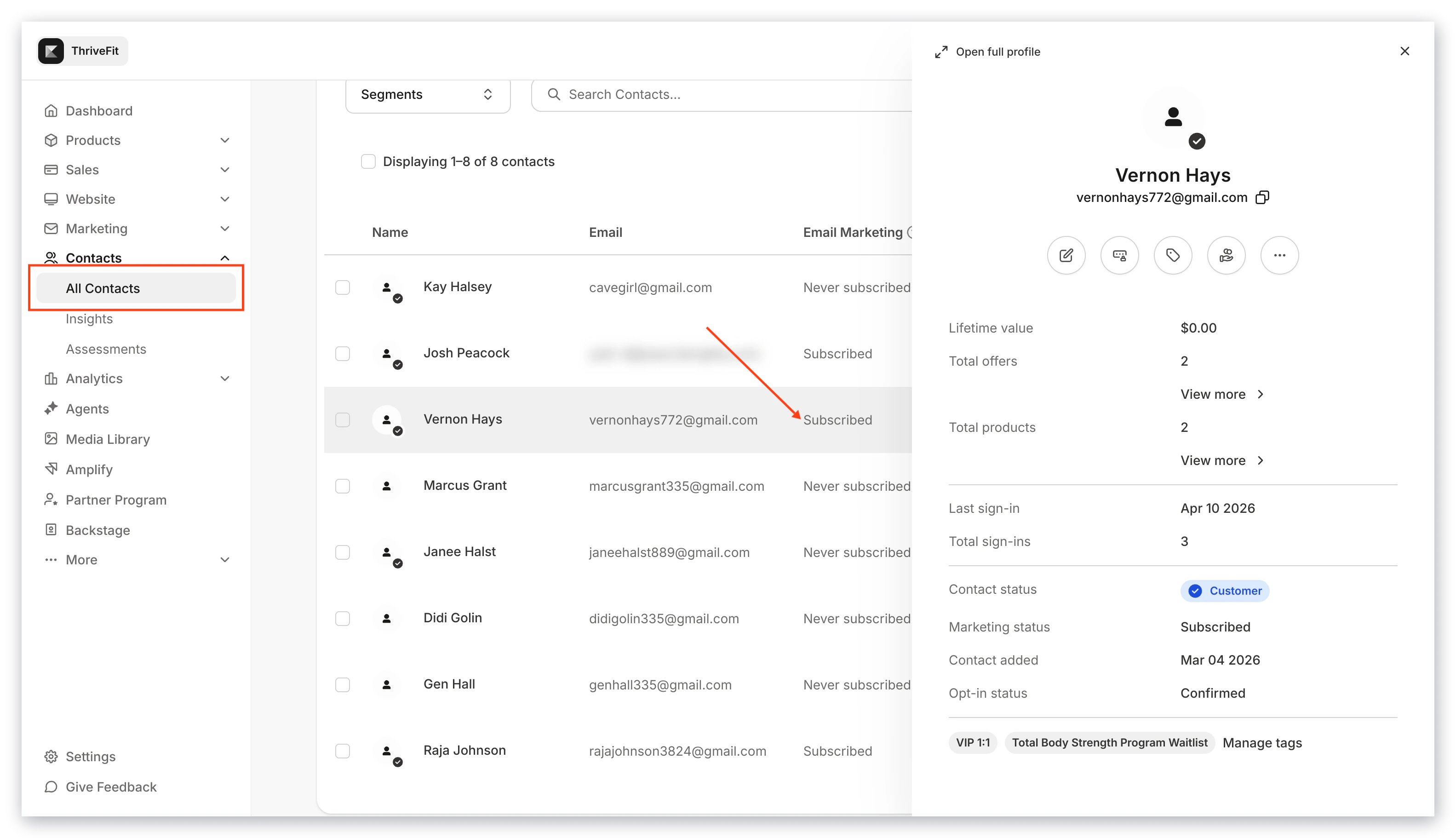Copy Vernon Hays email address icon
This screenshot has height=838, width=1456.
[1262, 197]
